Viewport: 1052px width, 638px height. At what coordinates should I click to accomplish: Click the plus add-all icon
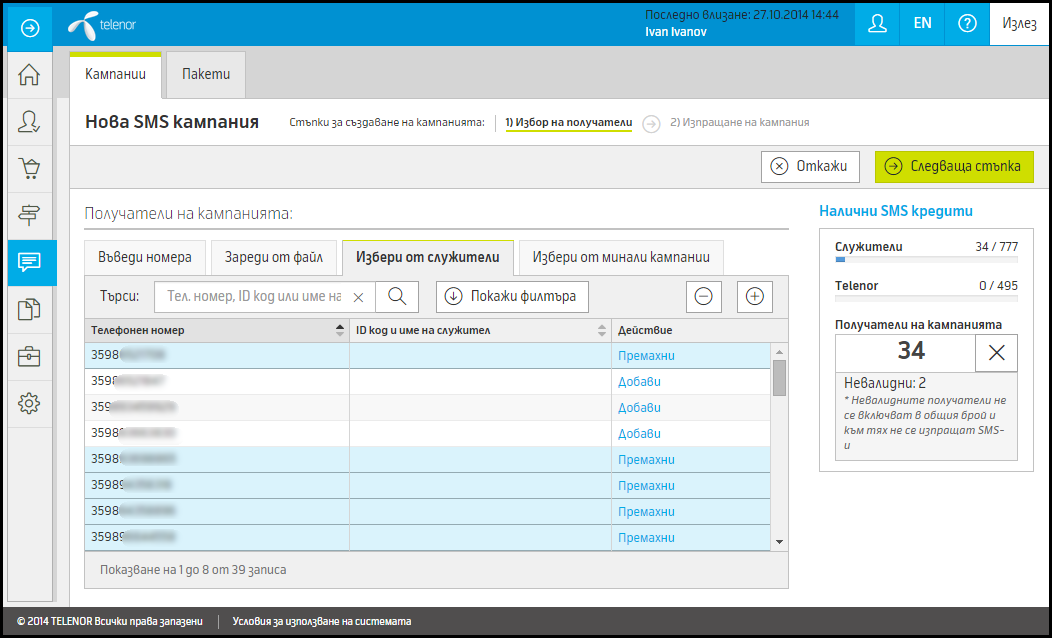755,297
